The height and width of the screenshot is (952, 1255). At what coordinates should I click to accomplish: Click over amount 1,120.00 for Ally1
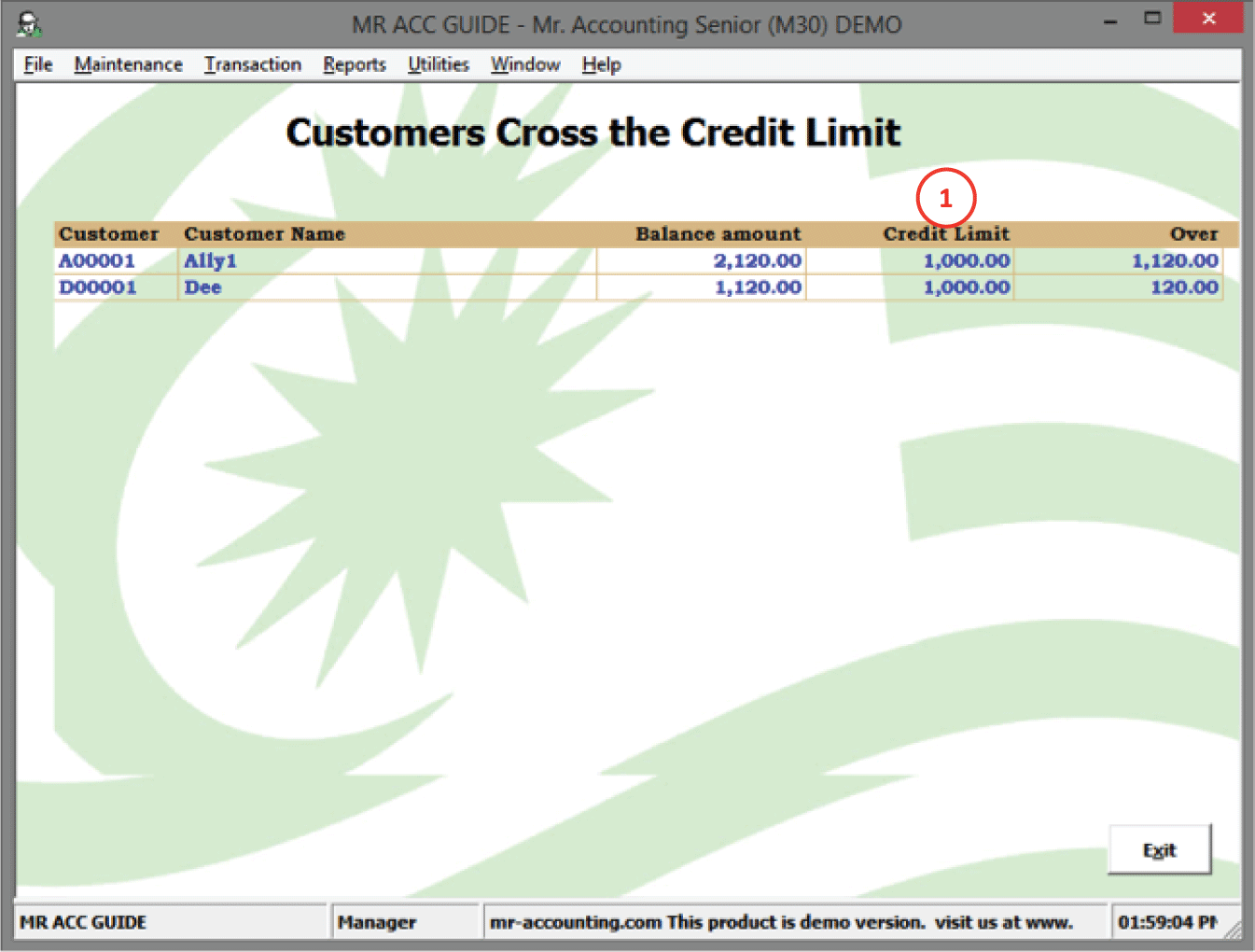tap(1175, 261)
